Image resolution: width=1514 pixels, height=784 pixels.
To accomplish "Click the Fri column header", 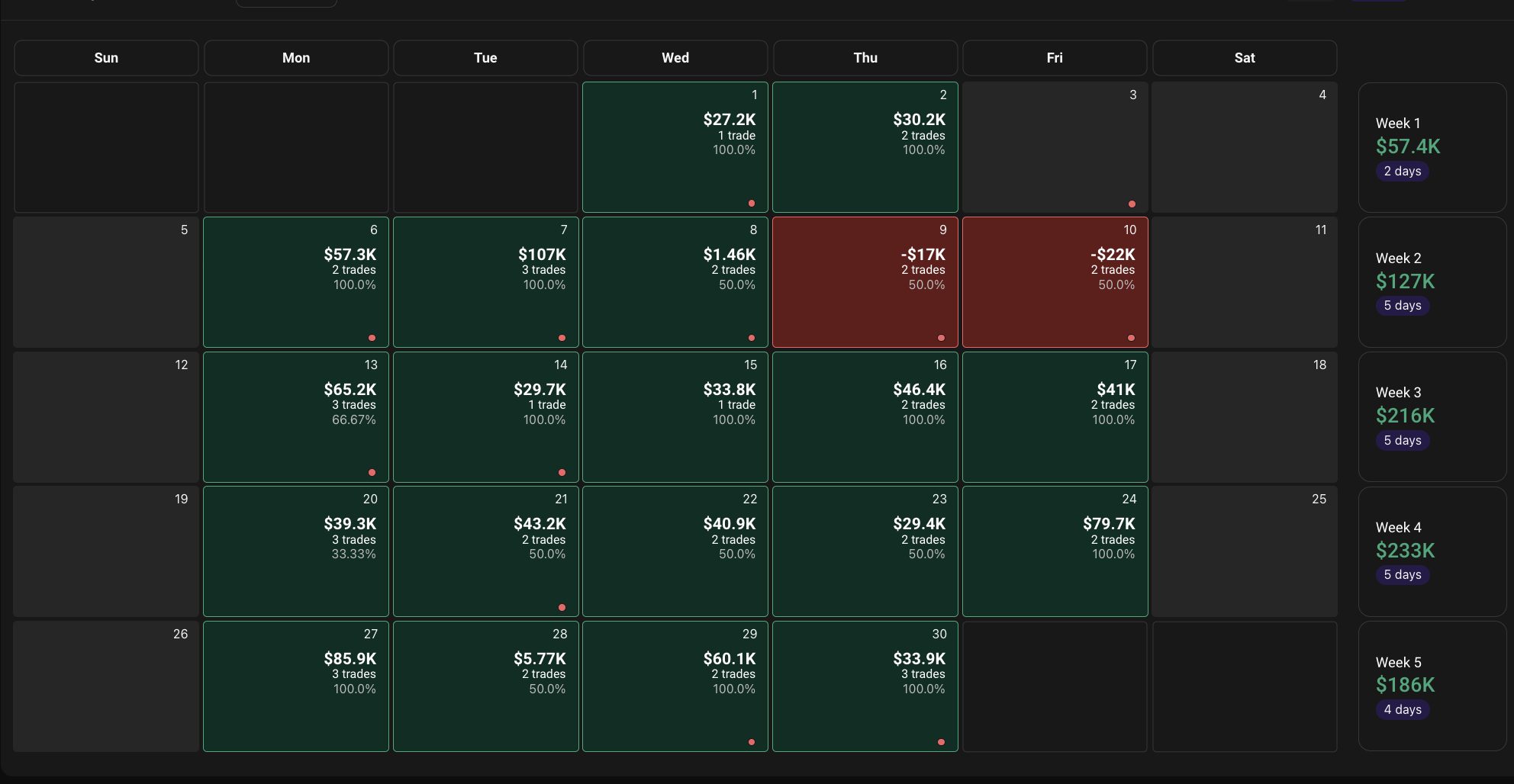I will 1055,58.
